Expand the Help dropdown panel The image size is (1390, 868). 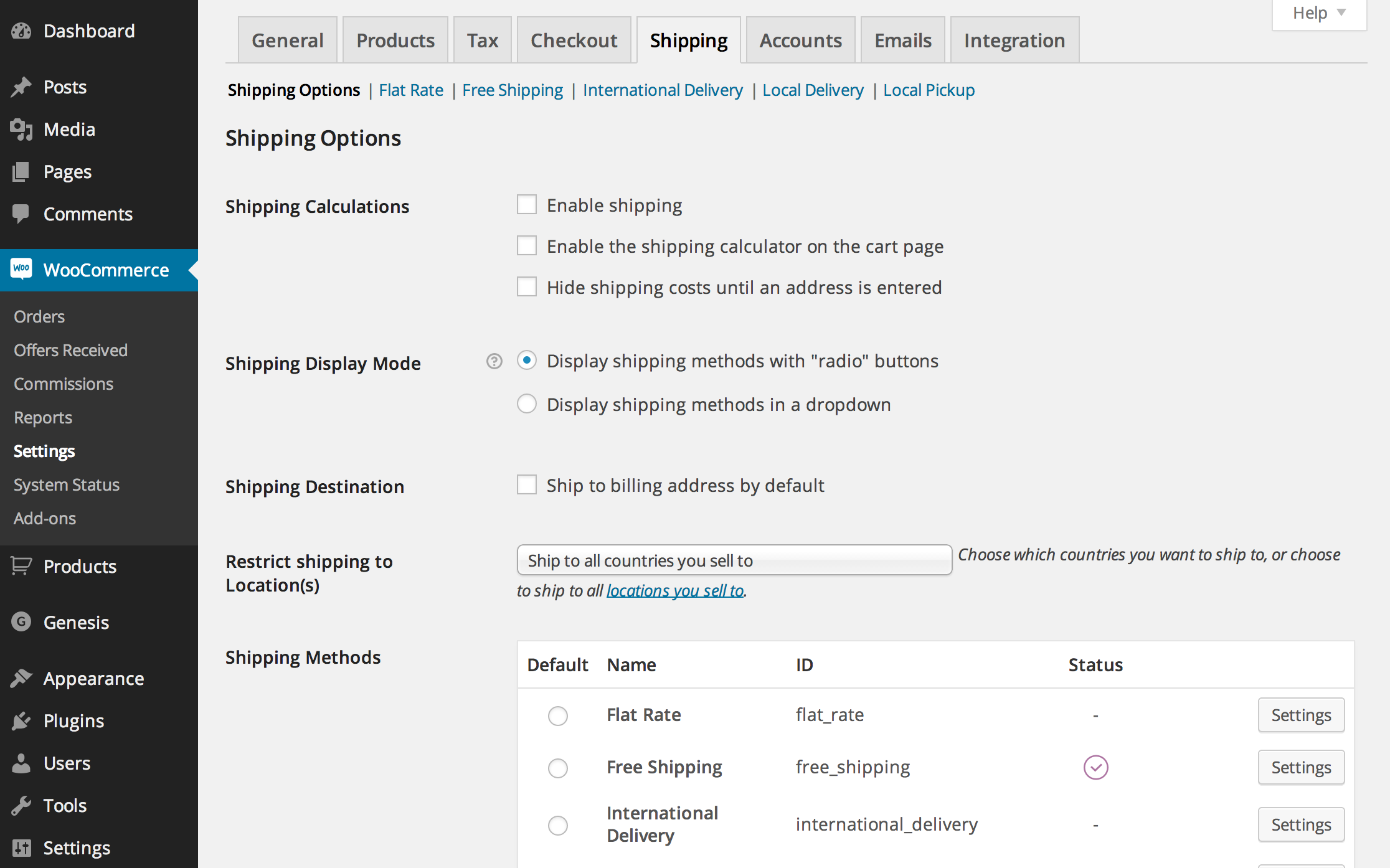[1319, 13]
